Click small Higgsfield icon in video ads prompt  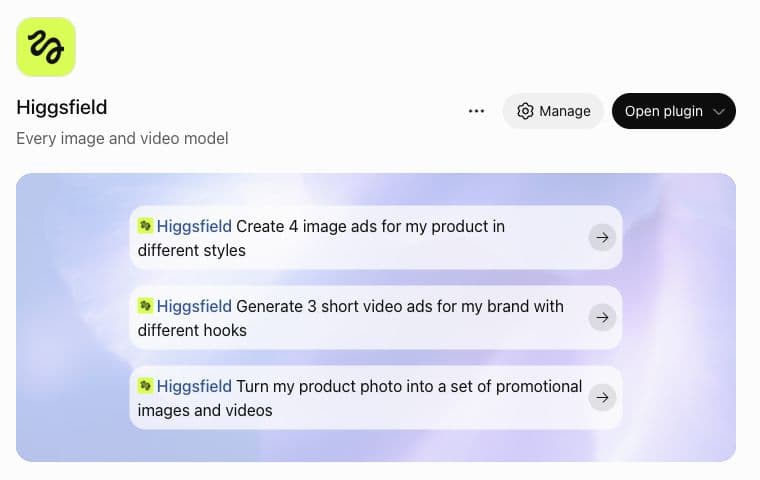pyautogui.click(x=145, y=305)
